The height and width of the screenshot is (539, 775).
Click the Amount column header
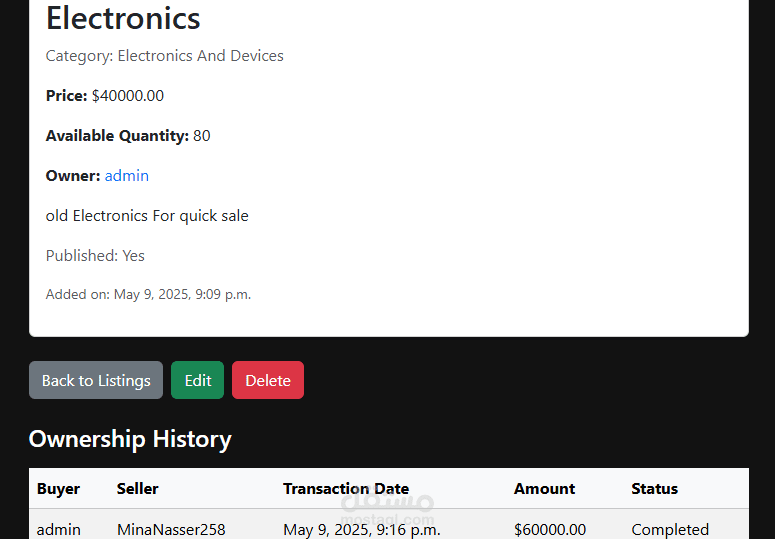(544, 489)
